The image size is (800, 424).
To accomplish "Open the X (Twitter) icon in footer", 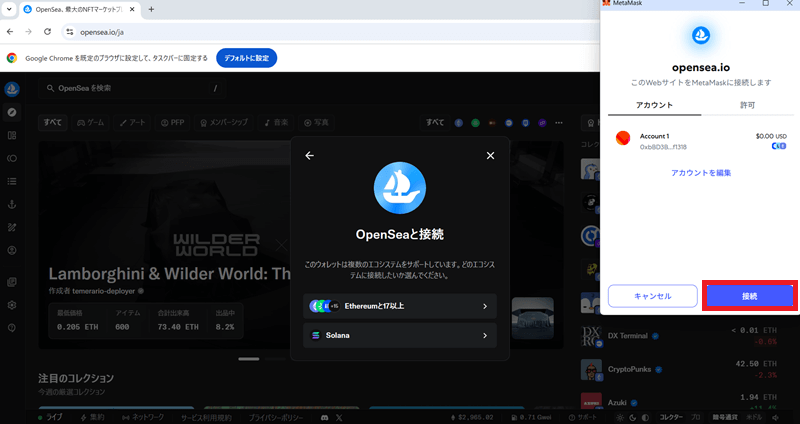I will click(339, 417).
